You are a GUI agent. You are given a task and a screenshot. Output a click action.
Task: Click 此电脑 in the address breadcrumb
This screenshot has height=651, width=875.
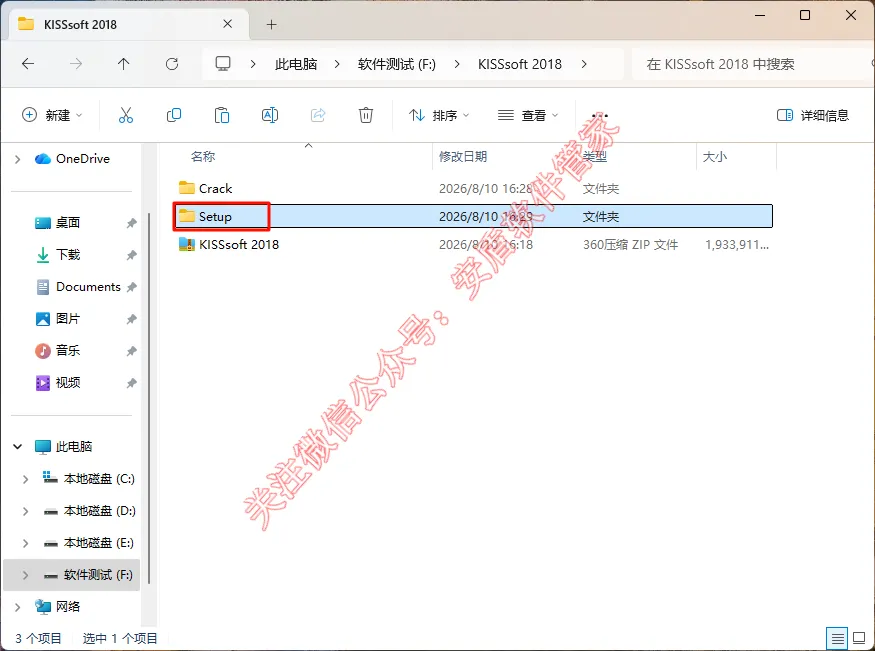click(x=296, y=64)
